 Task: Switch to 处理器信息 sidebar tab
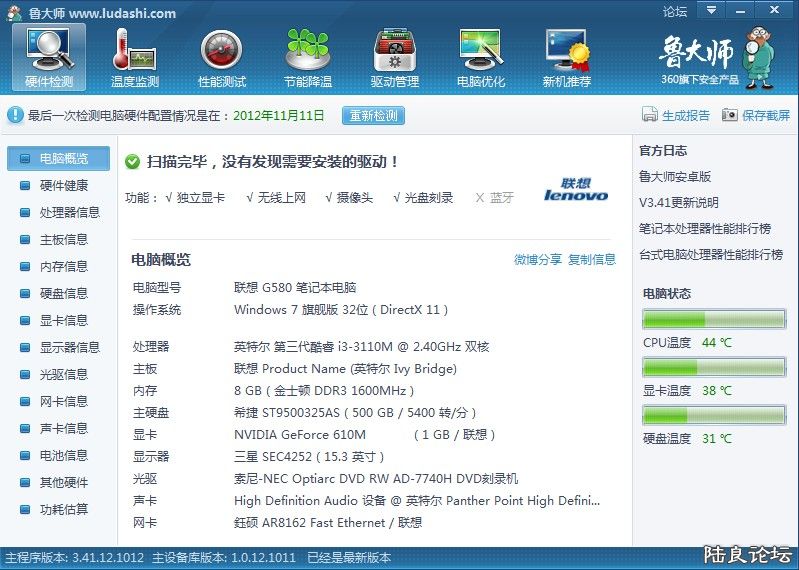coord(69,212)
